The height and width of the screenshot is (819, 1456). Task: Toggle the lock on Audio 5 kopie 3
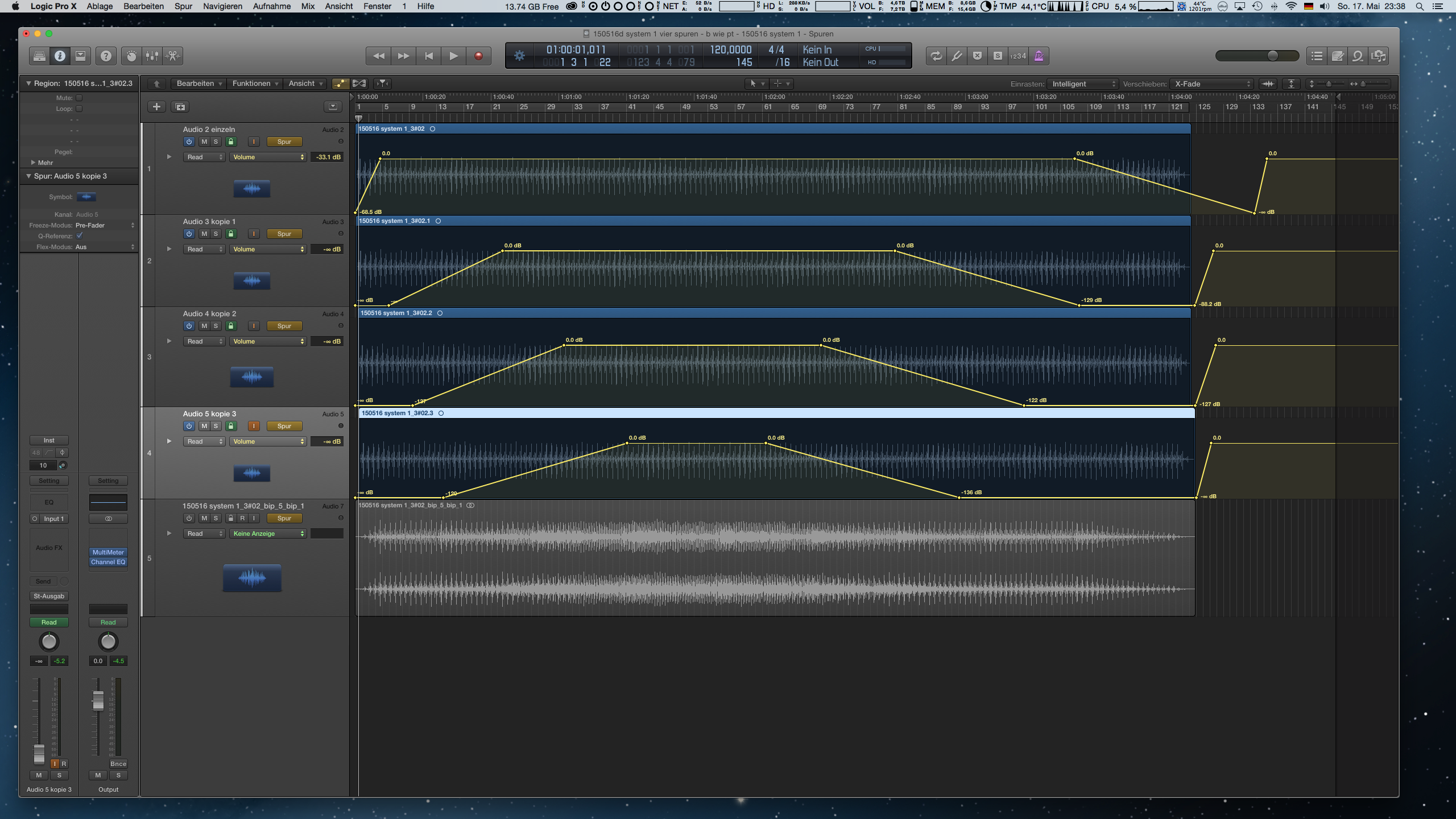231,426
